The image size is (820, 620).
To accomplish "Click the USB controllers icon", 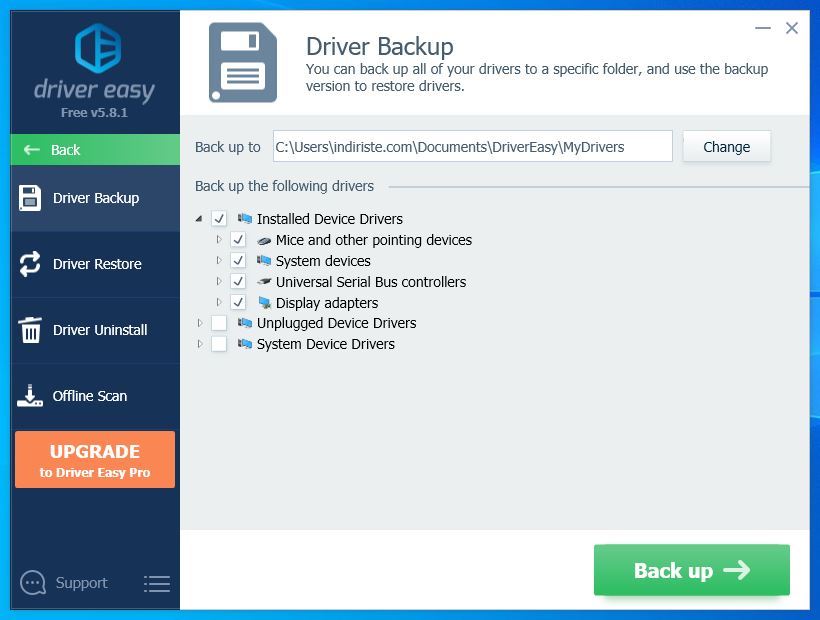I will [x=264, y=282].
